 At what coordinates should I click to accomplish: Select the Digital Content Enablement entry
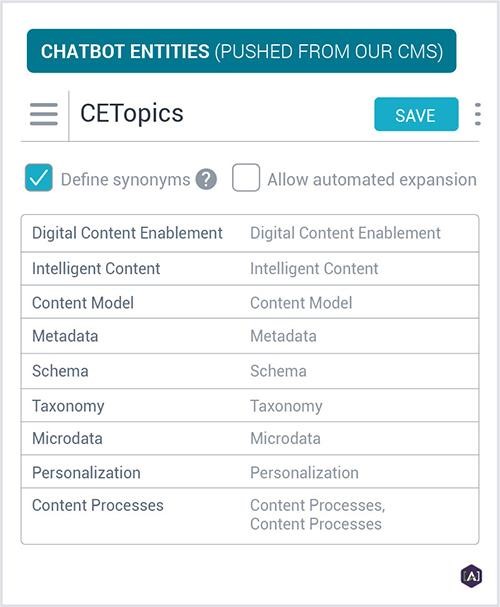tap(127, 233)
